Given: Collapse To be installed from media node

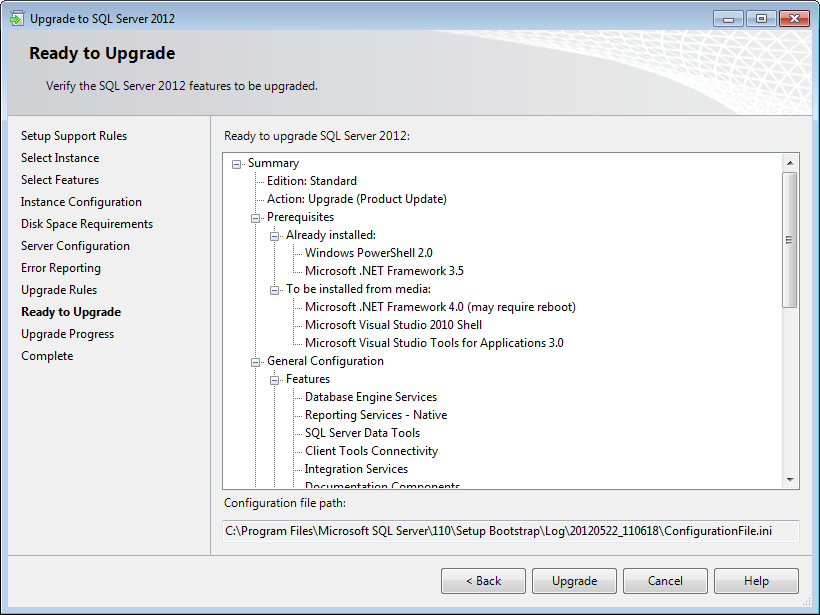Looking at the screenshot, I should click(x=274, y=290).
